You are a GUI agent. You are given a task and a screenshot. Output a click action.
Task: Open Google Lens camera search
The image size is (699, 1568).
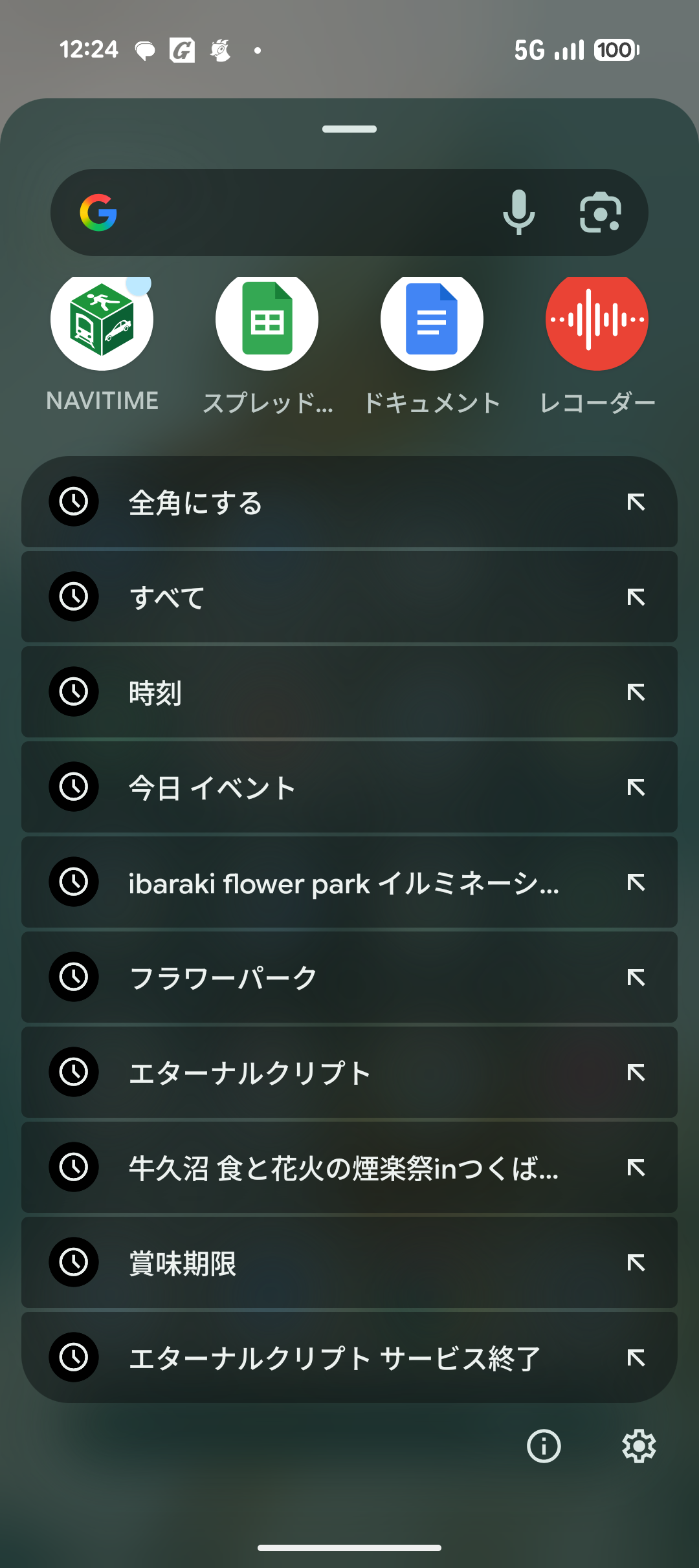point(600,212)
